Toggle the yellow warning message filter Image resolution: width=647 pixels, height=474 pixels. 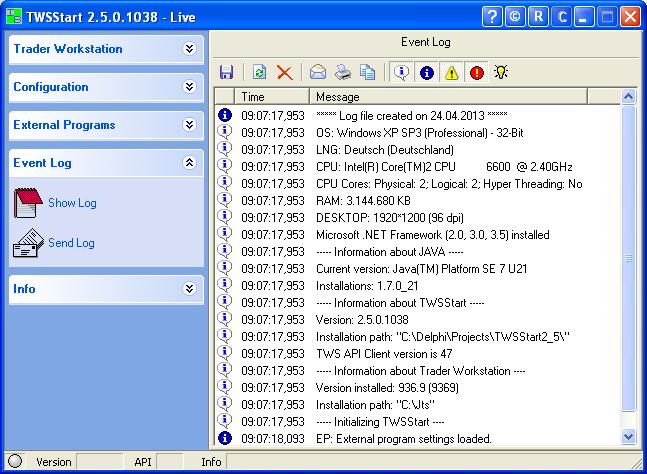click(451, 72)
